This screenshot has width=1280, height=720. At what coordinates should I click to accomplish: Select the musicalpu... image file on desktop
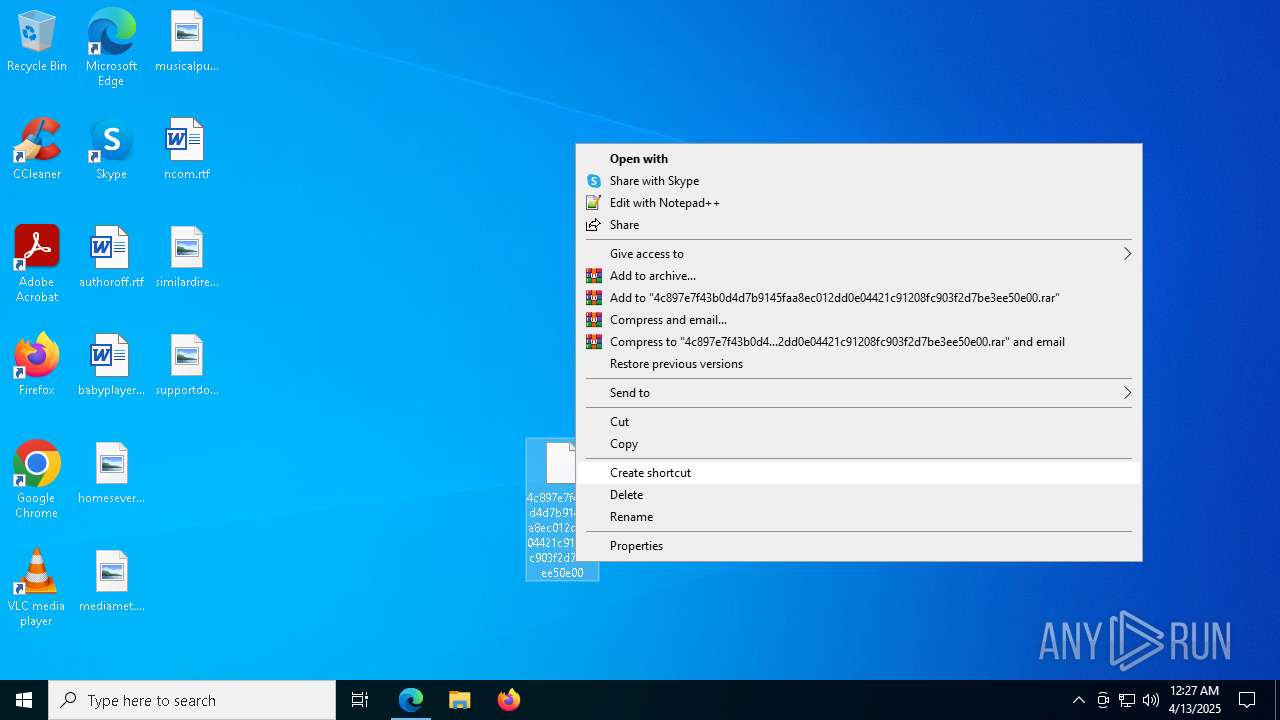[x=187, y=42]
